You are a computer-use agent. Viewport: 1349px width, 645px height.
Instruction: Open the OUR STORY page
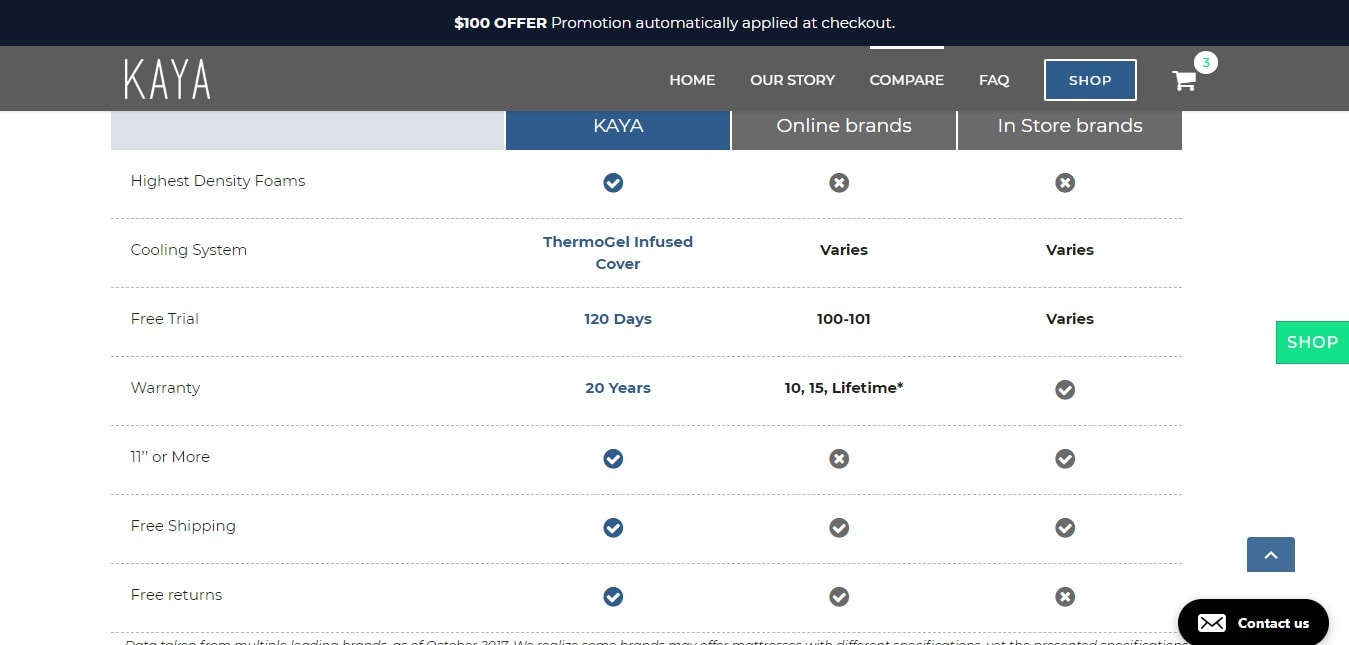pyautogui.click(x=792, y=80)
